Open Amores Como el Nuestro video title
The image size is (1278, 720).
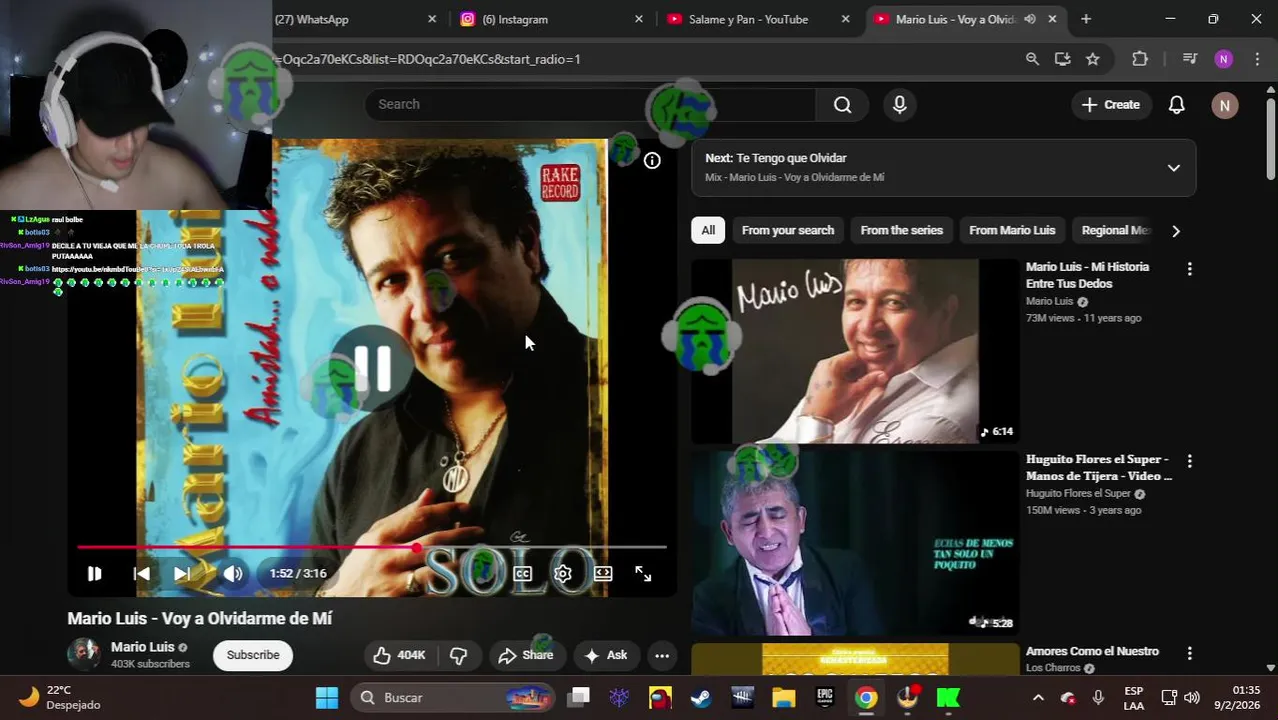click(1091, 651)
